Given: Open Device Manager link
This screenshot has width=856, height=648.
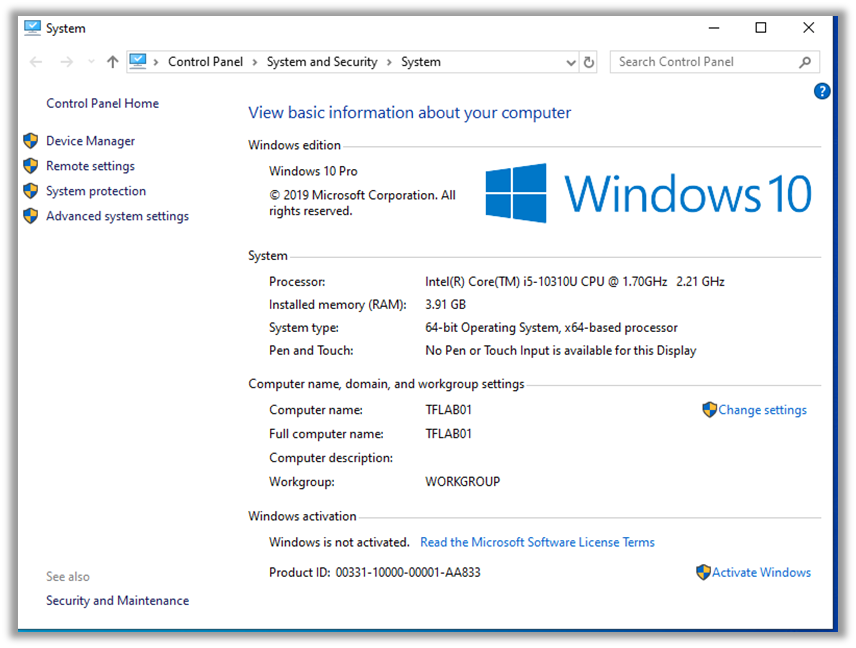Looking at the screenshot, I should [90, 141].
